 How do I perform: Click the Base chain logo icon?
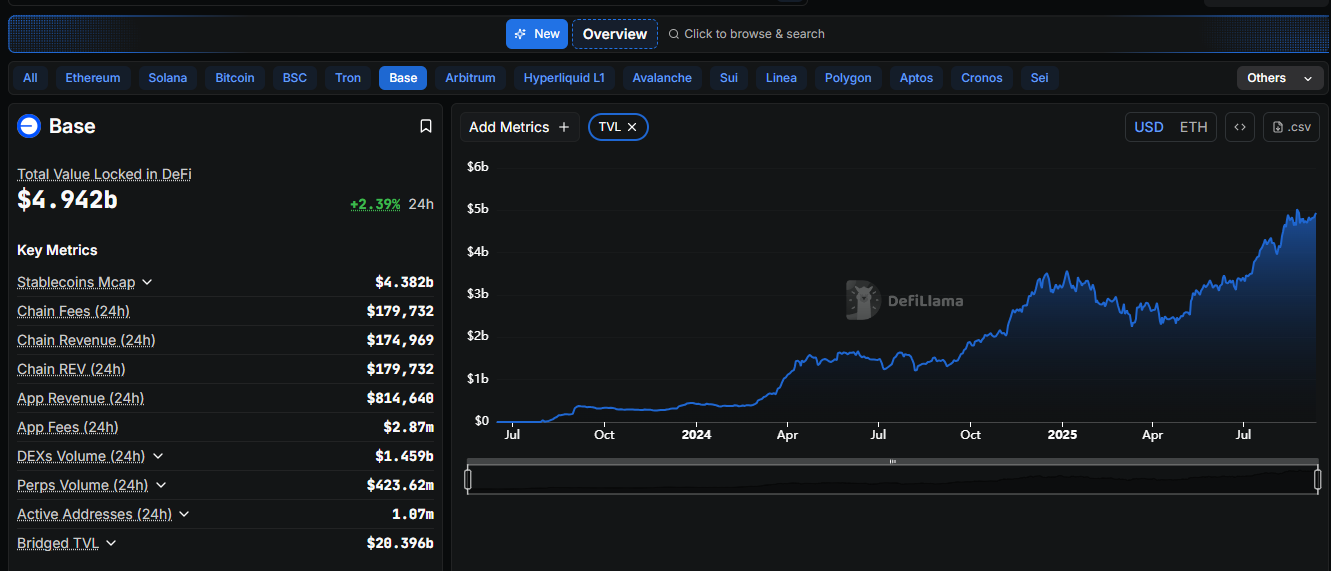[x=29, y=126]
